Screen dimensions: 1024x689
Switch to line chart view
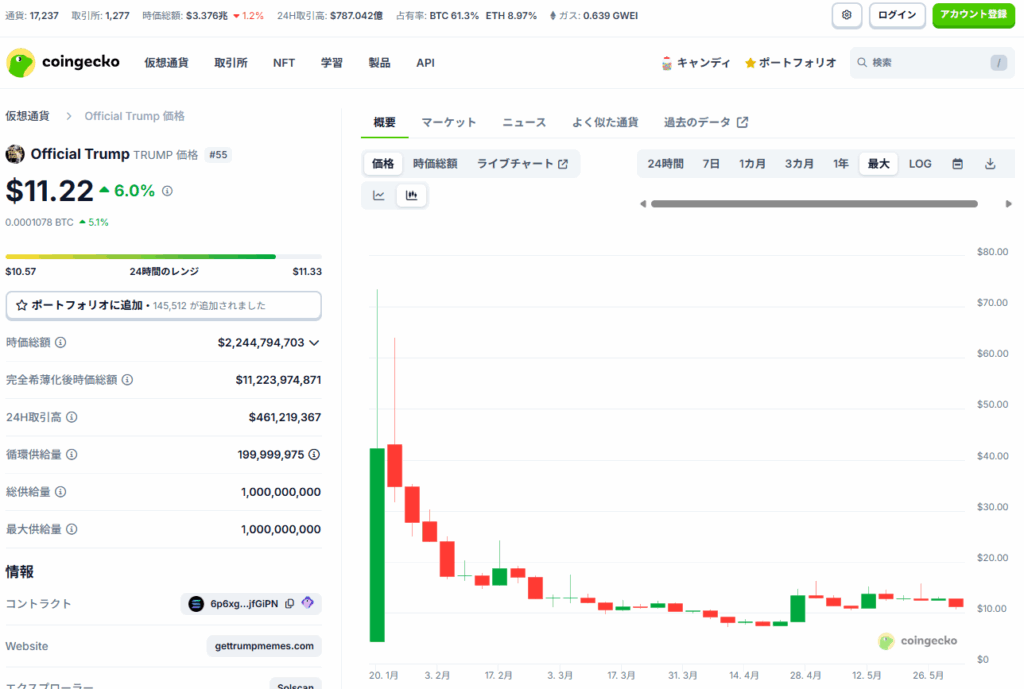click(x=379, y=195)
